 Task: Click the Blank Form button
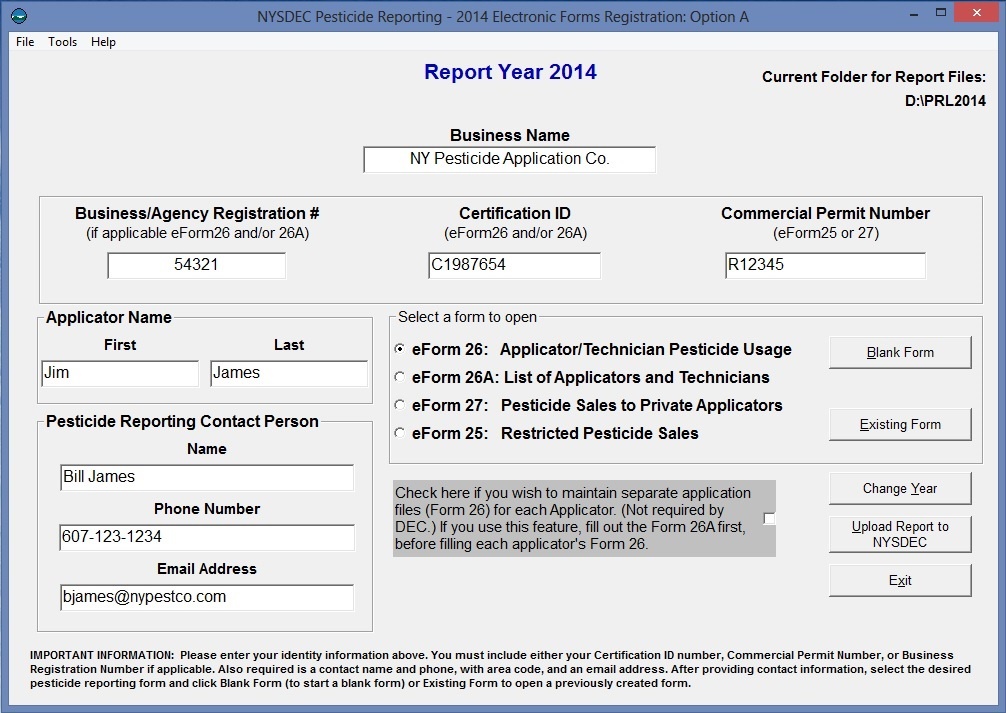(900, 352)
